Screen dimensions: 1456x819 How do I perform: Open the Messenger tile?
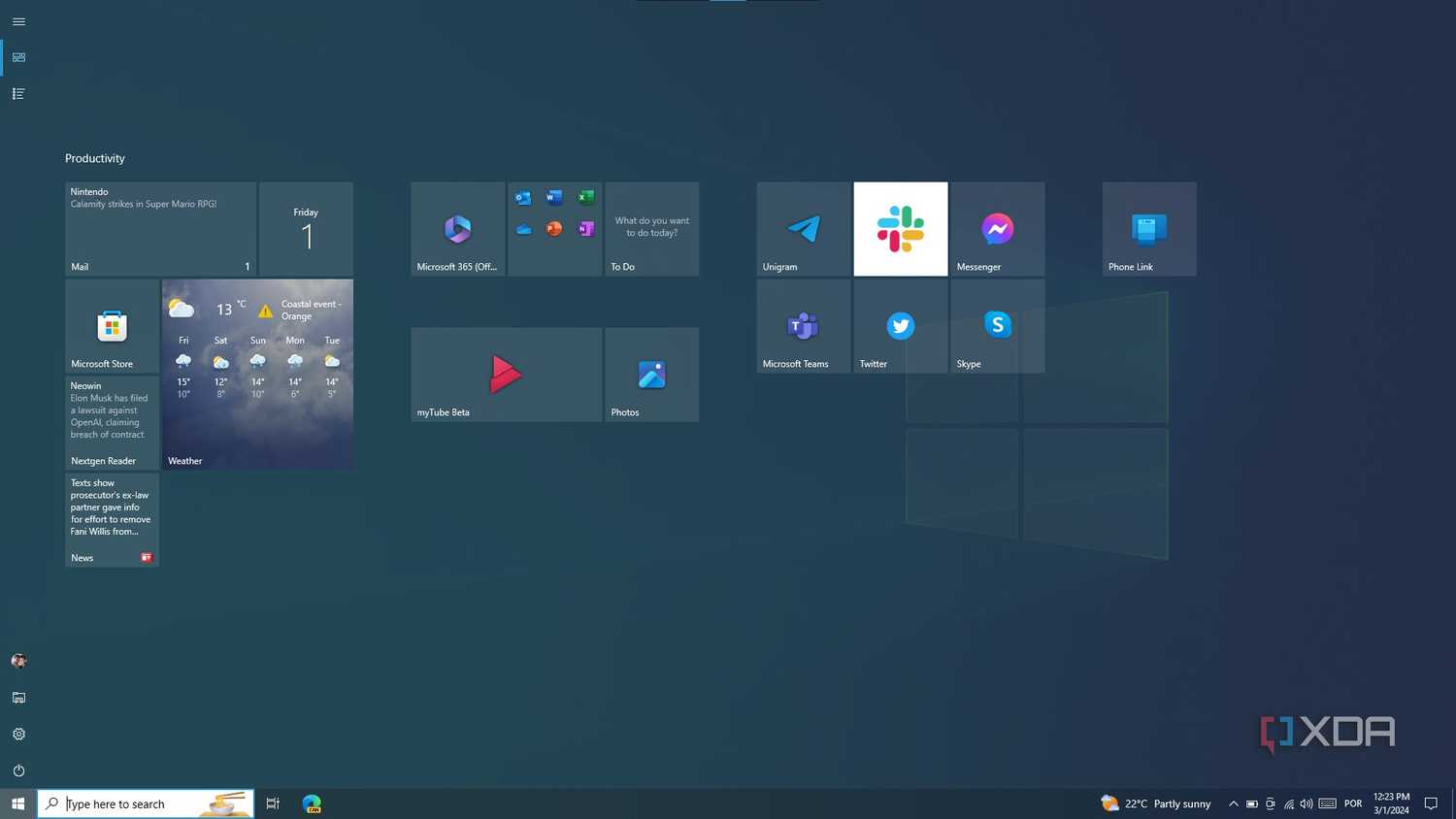click(998, 229)
